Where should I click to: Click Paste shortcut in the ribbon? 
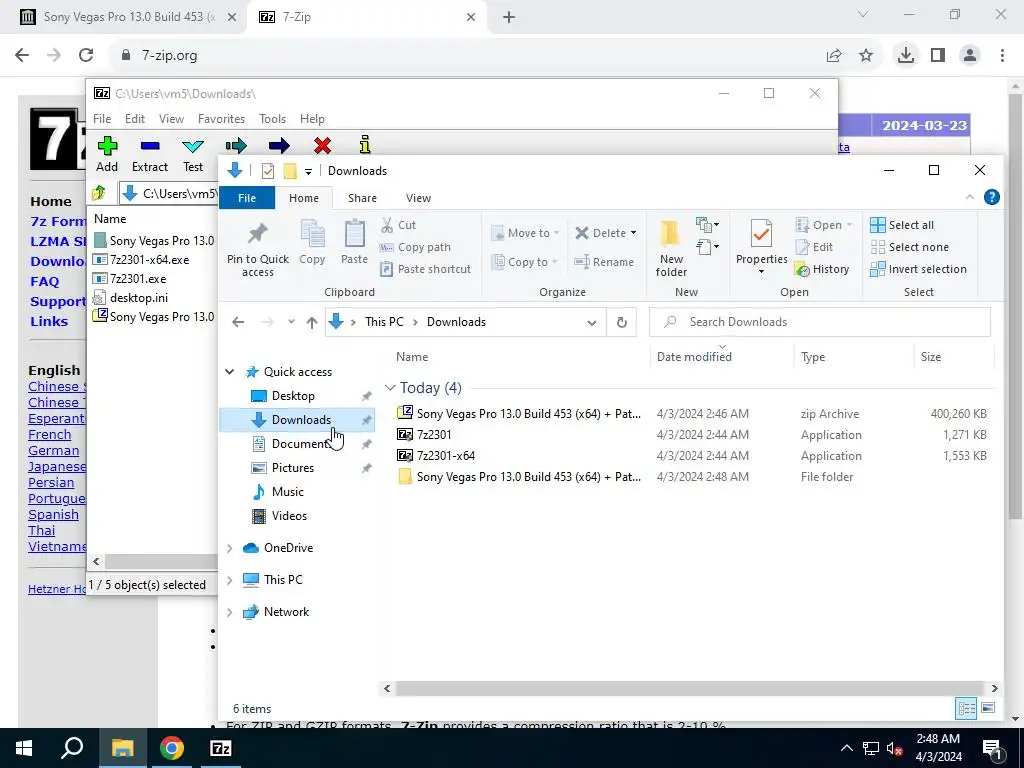point(426,269)
